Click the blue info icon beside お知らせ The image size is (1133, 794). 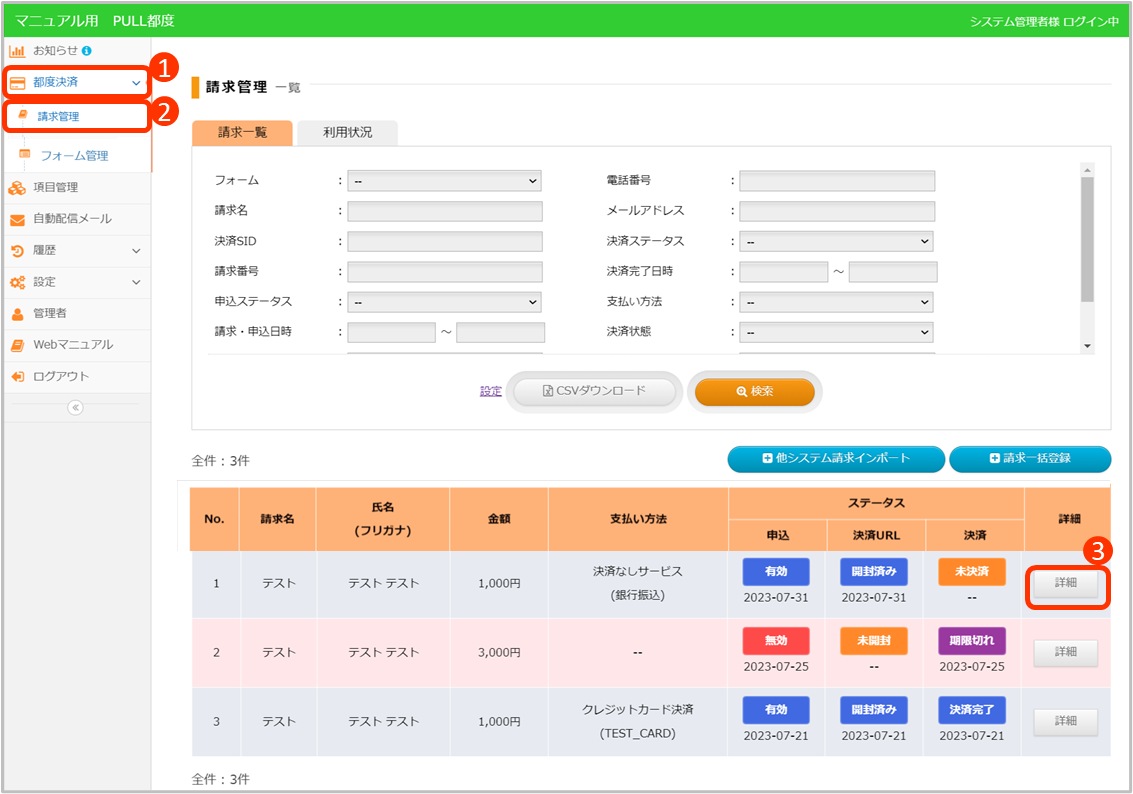[x=87, y=50]
